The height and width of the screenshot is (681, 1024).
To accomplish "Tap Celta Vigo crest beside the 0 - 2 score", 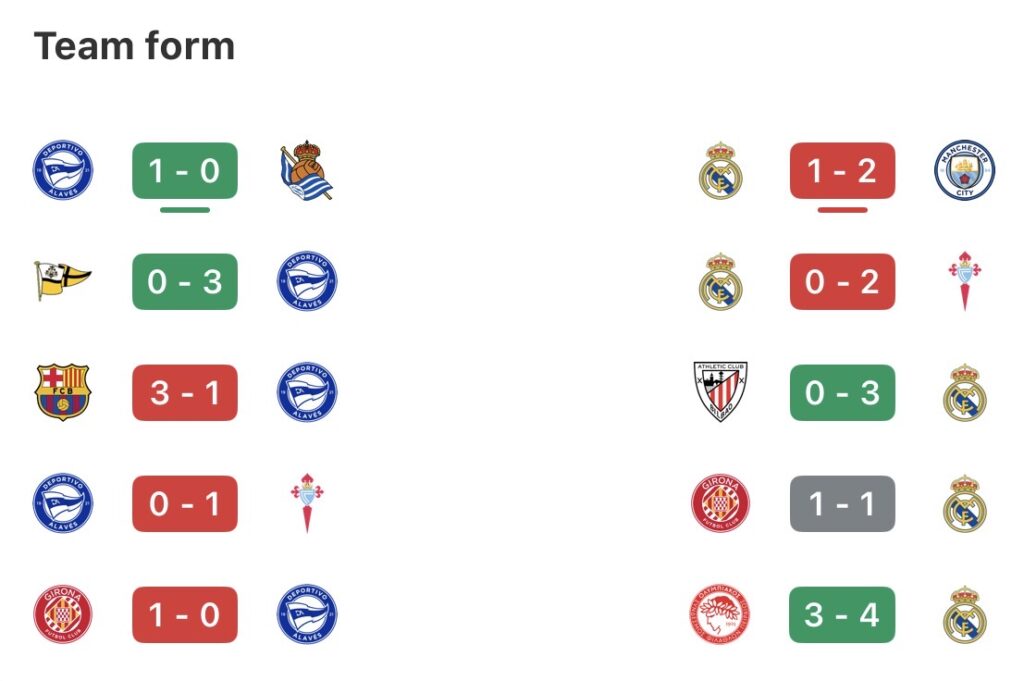I will coord(964,281).
